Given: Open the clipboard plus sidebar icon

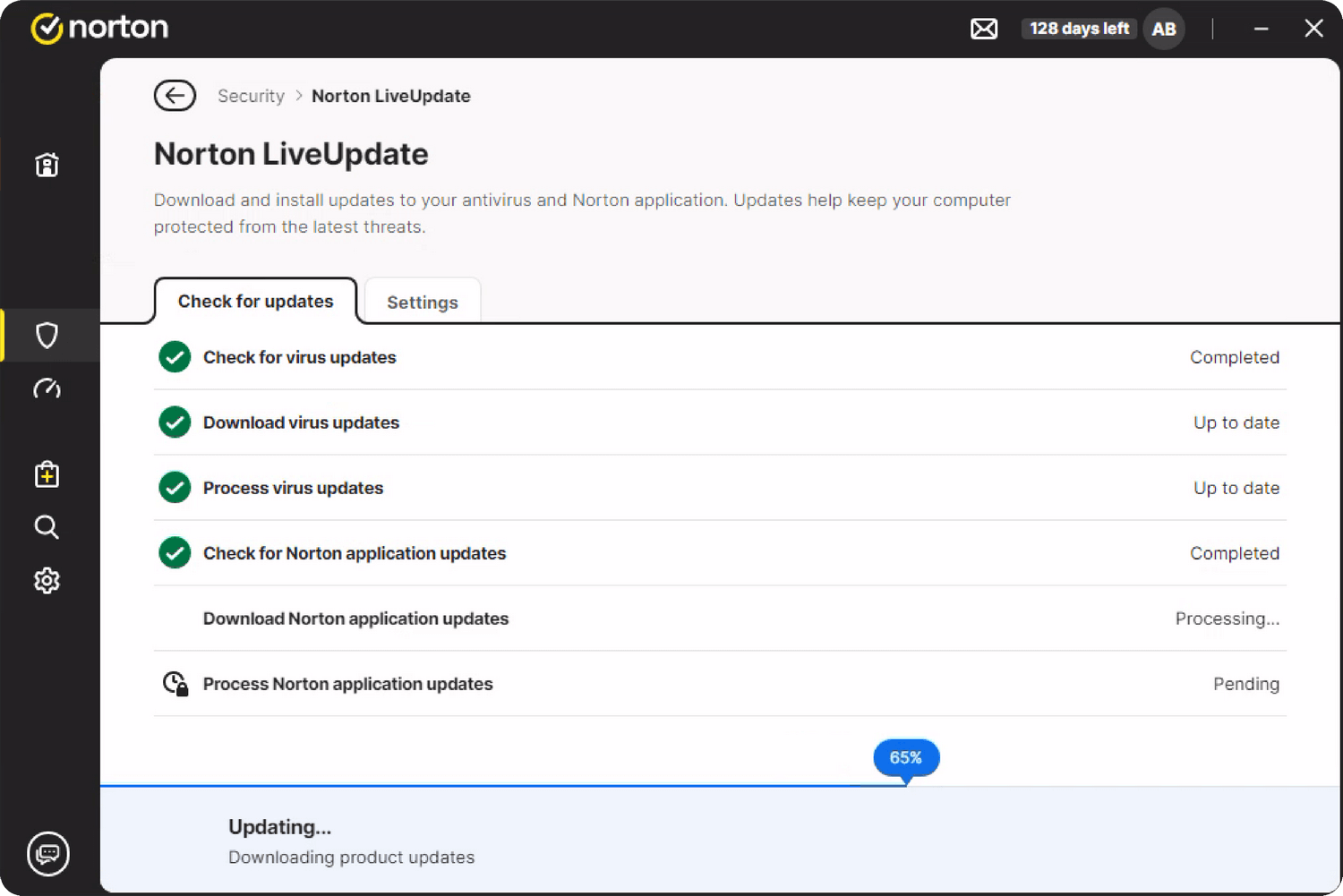Looking at the screenshot, I should [47, 474].
